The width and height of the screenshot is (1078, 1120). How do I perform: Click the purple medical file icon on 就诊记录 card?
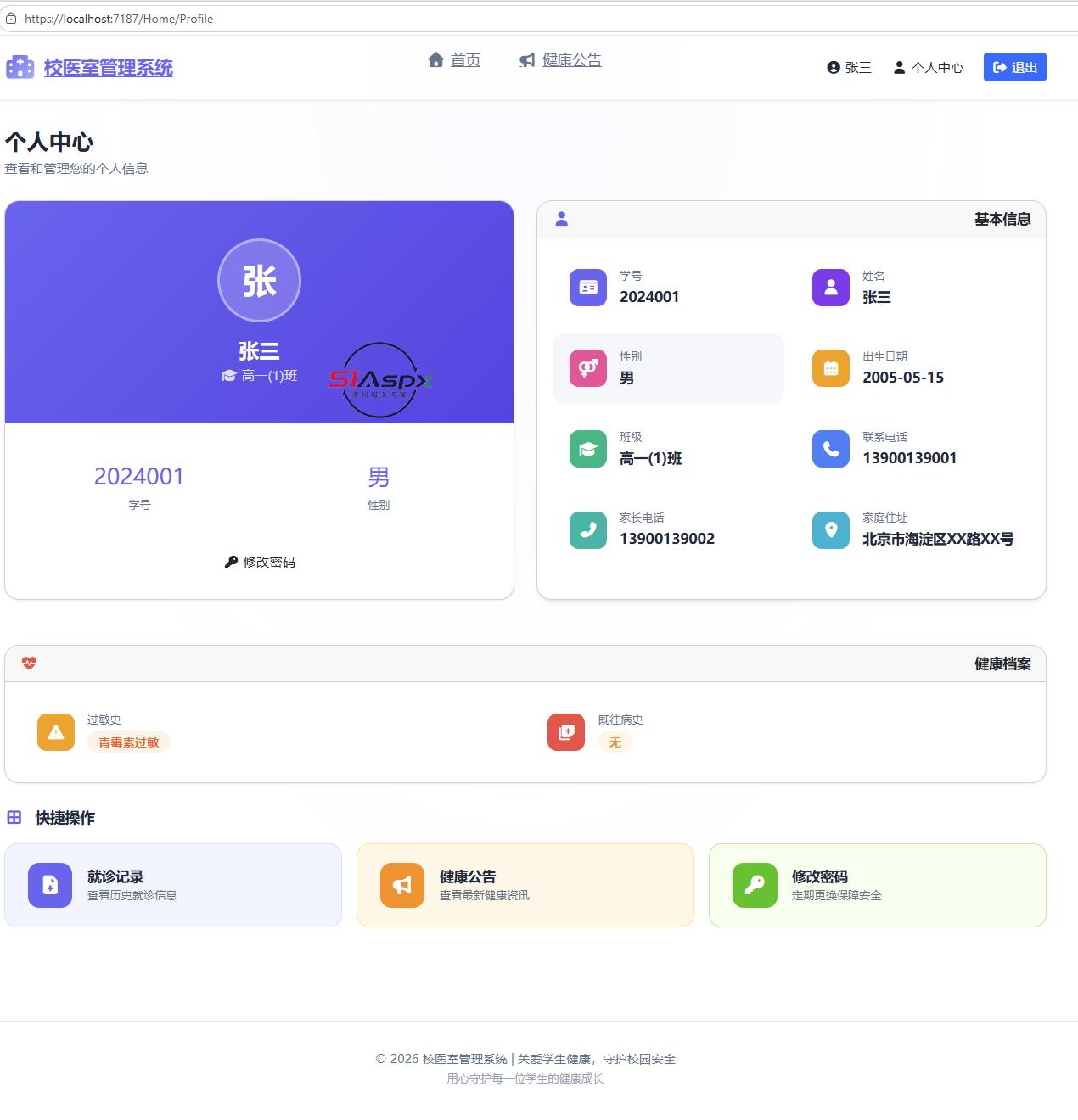(50, 885)
